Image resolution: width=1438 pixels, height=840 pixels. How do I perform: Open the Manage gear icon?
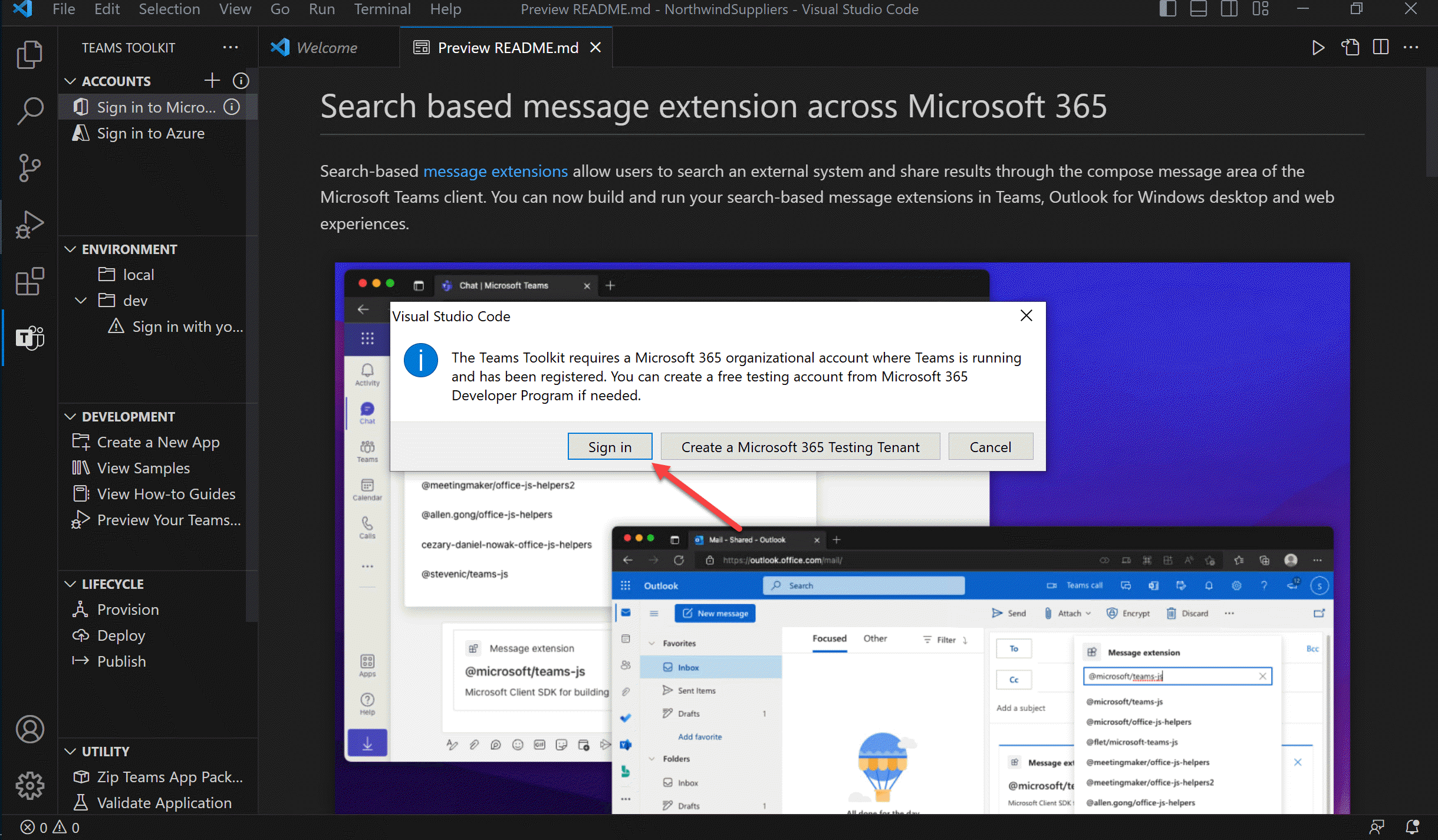tap(29, 786)
